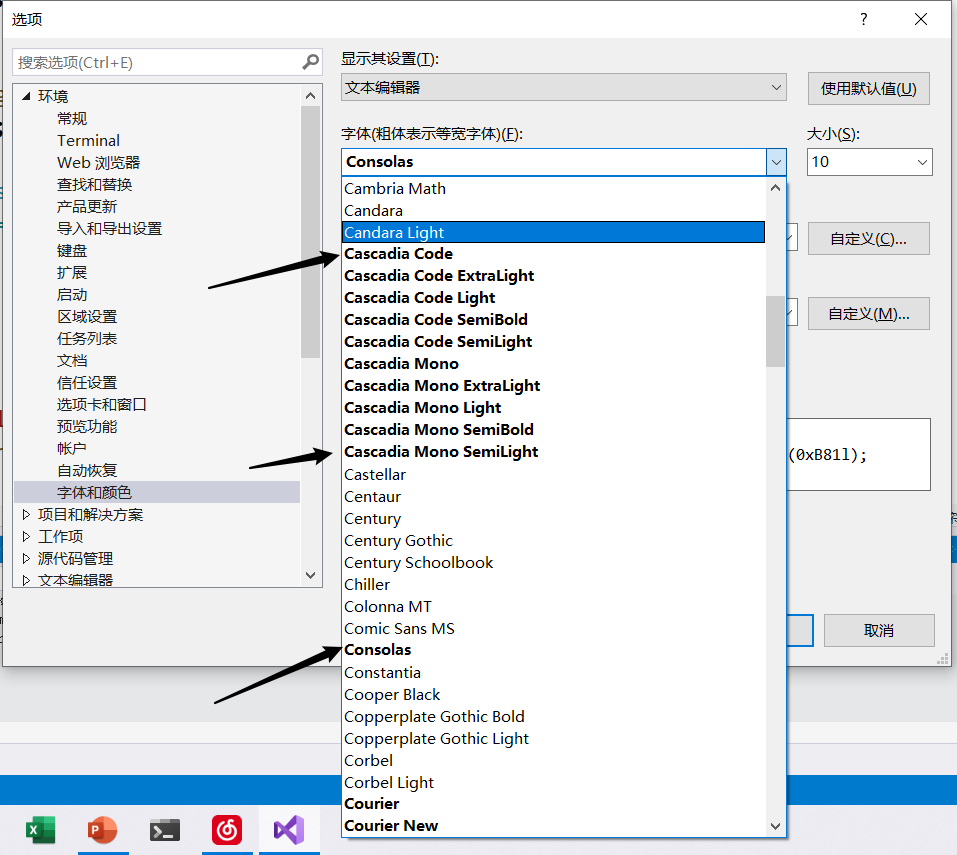Screen dimensions: 957x855
Task: Select 常规 in options tree
Action: [72, 118]
